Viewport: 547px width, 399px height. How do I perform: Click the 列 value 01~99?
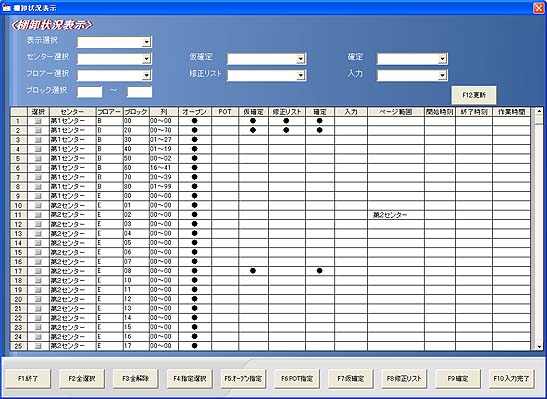(x=161, y=187)
